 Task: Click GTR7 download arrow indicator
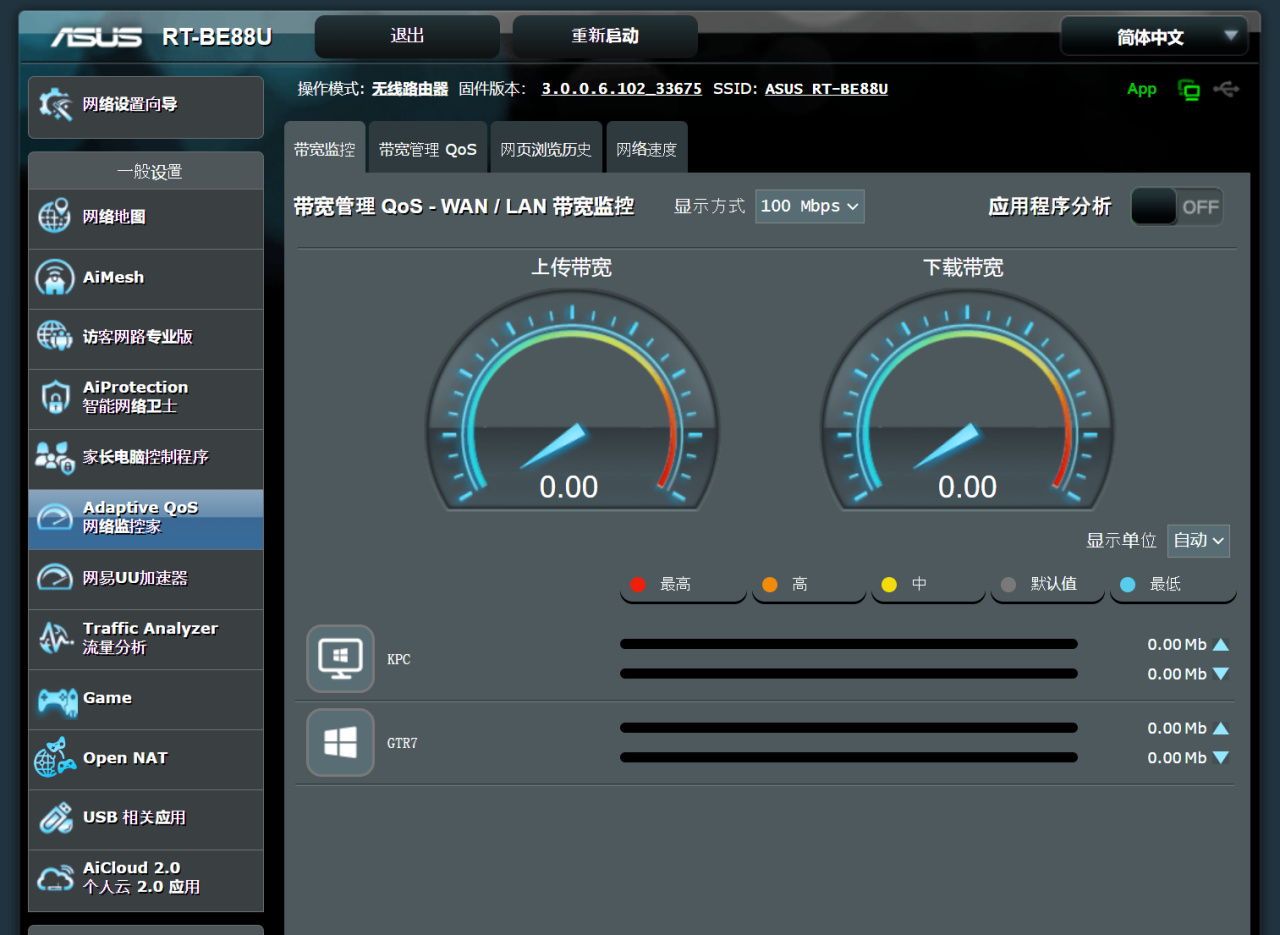(1220, 758)
